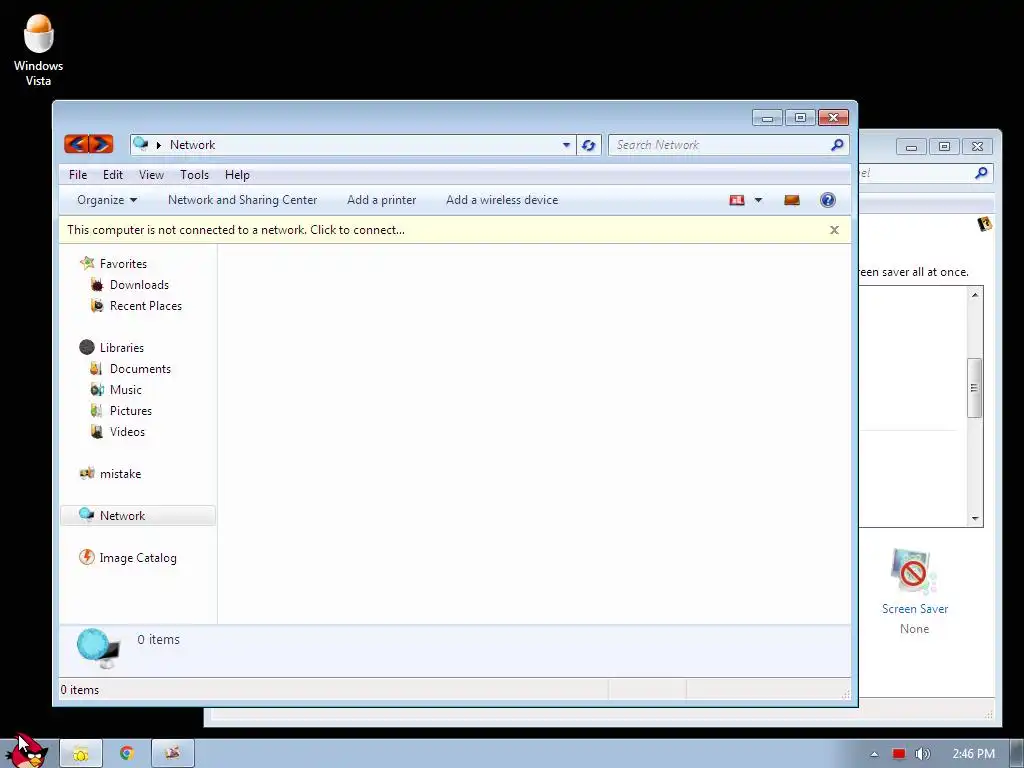
Task: Change your view icon
Action: point(737,200)
